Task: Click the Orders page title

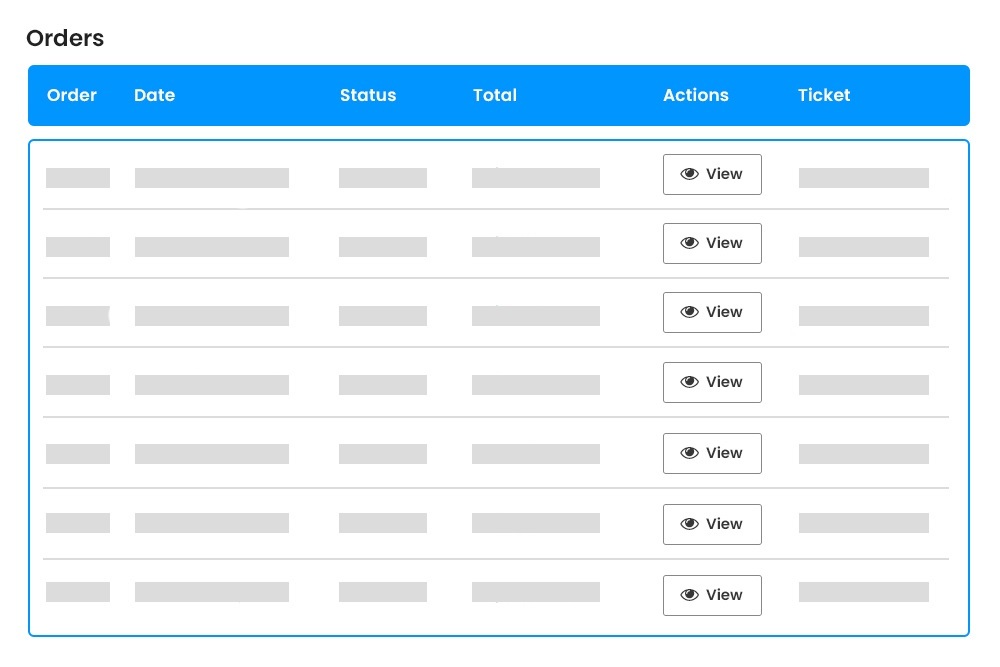Action: [x=64, y=38]
